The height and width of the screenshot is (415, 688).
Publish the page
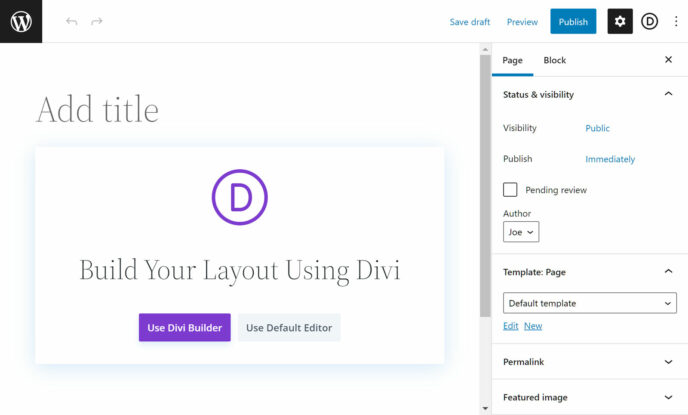tap(573, 21)
